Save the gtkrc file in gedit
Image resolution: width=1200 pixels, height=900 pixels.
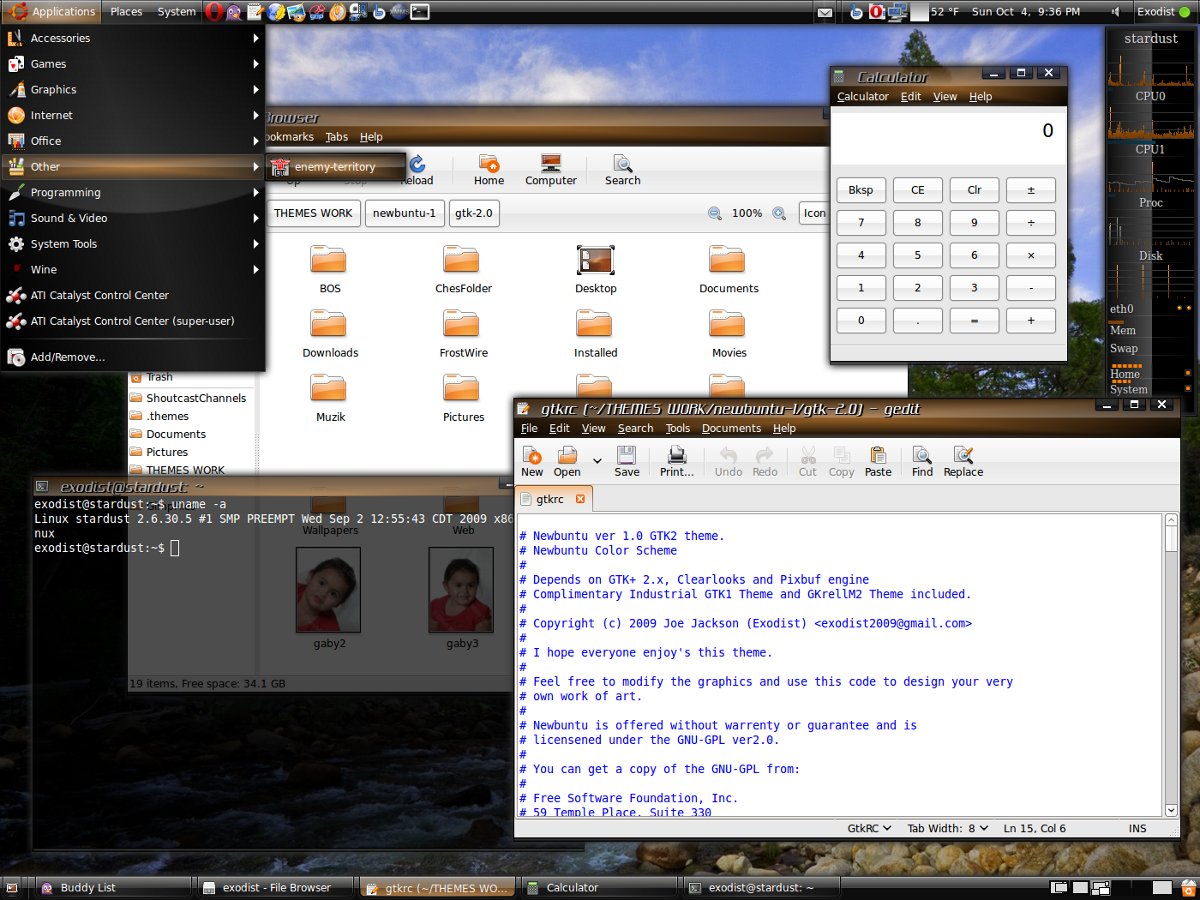click(x=627, y=462)
